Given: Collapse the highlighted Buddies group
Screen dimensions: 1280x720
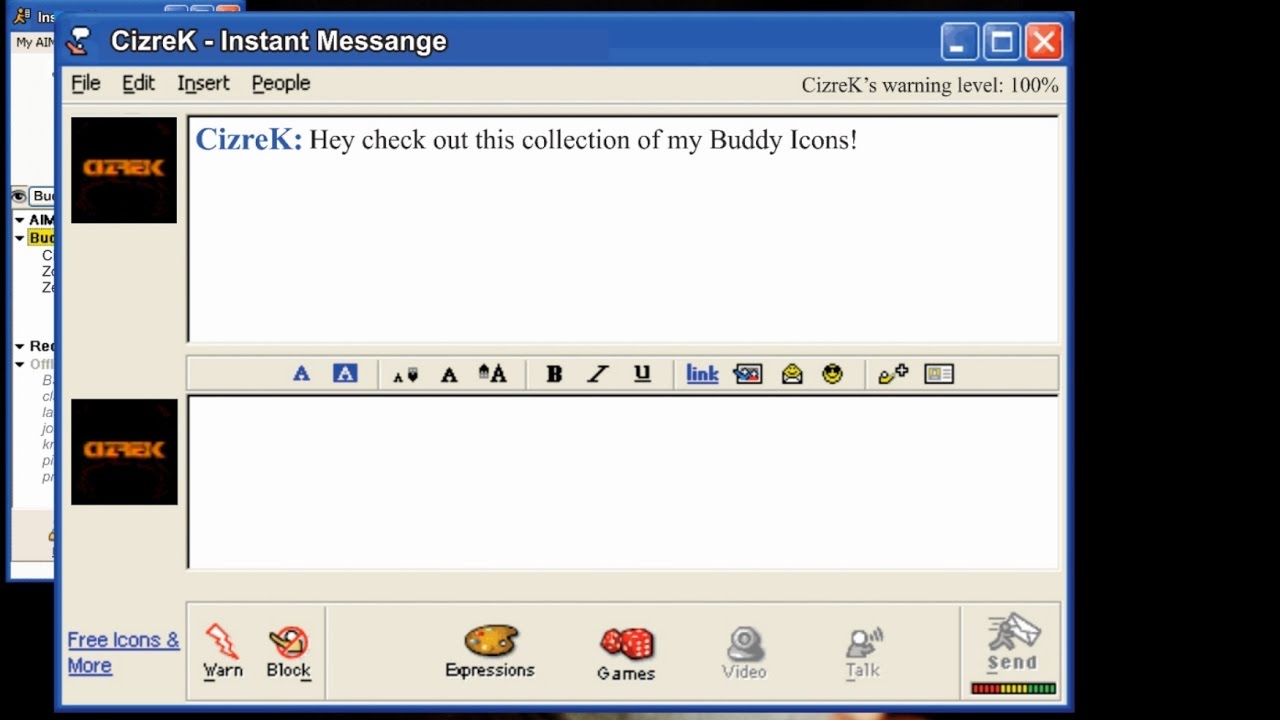Looking at the screenshot, I should click(19, 237).
